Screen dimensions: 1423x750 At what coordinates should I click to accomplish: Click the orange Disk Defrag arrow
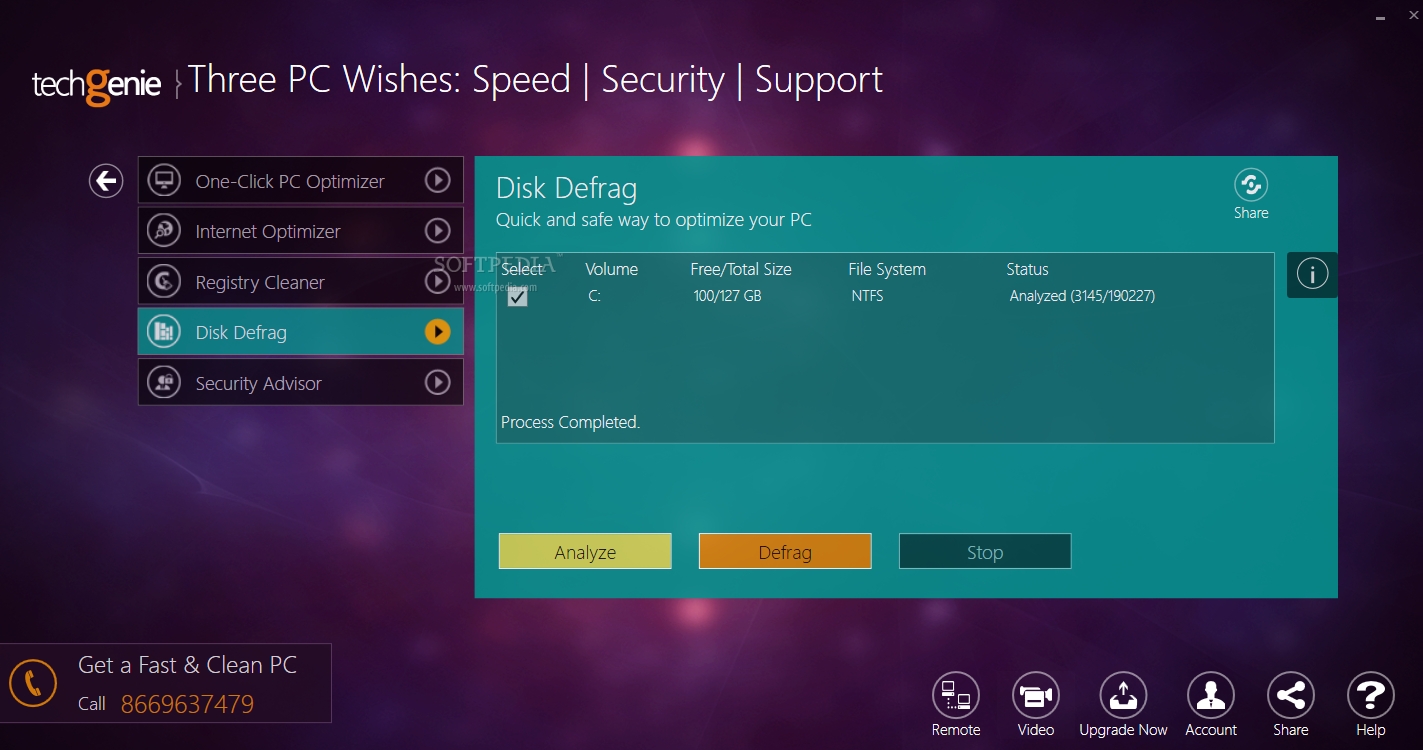pyautogui.click(x=438, y=332)
